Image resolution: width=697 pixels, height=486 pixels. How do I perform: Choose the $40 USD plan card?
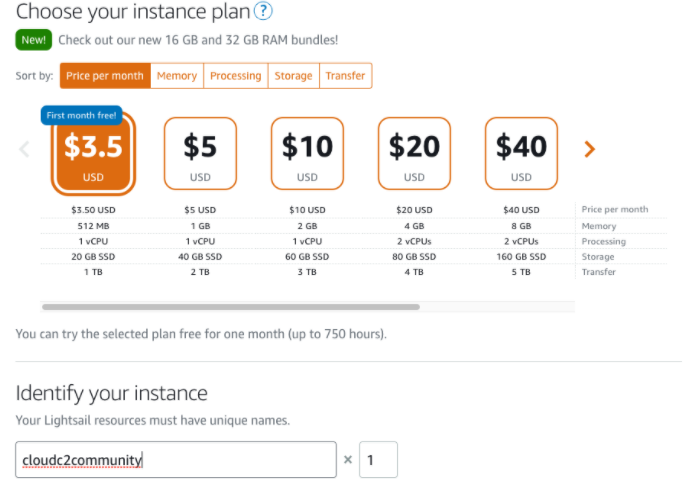pos(521,153)
